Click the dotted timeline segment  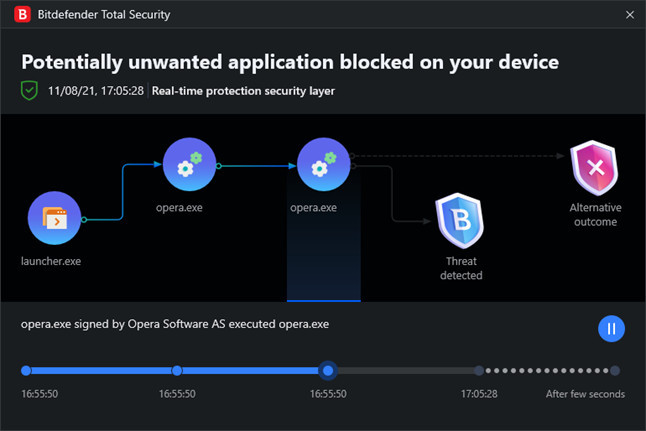pyautogui.click(x=547, y=370)
